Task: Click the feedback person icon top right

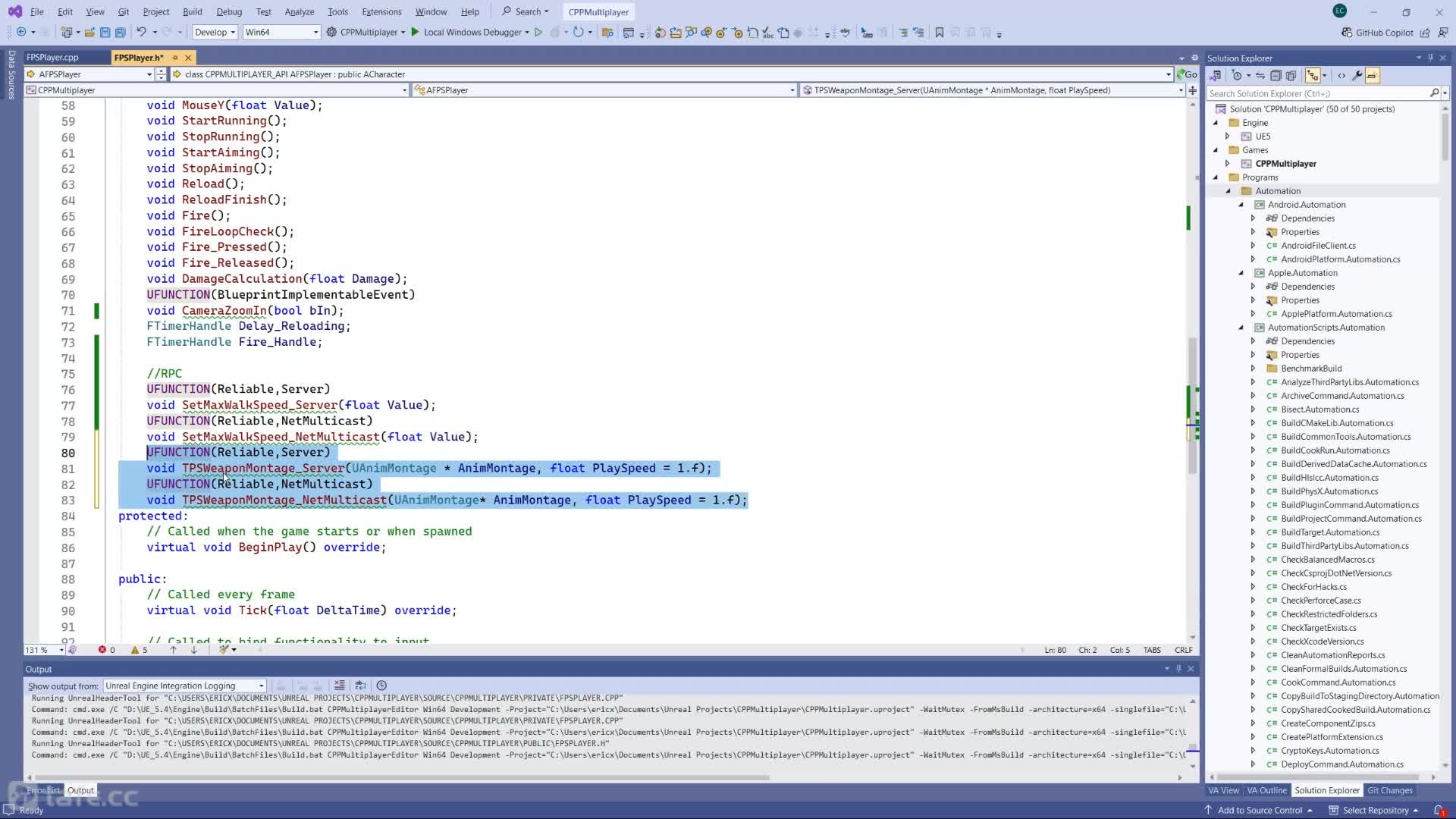Action: point(1442,33)
